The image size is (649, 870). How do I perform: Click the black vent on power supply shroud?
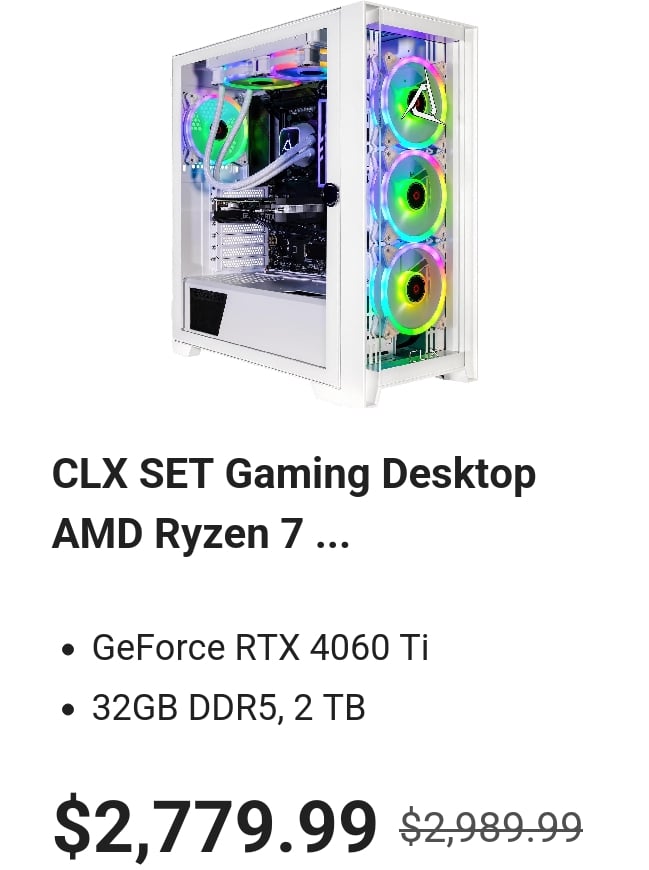coord(207,311)
